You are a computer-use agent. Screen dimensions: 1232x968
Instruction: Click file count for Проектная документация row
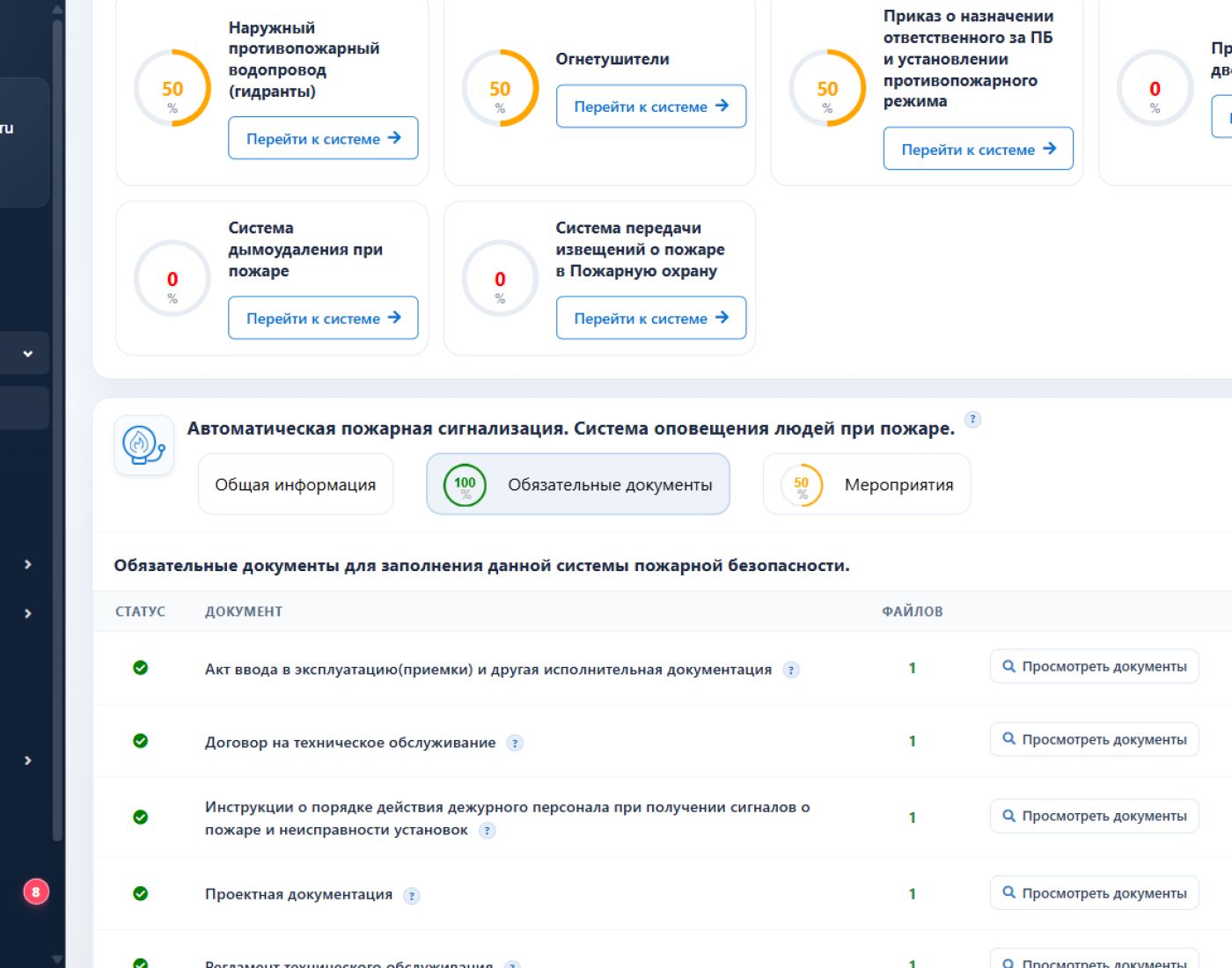coord(913,894)
